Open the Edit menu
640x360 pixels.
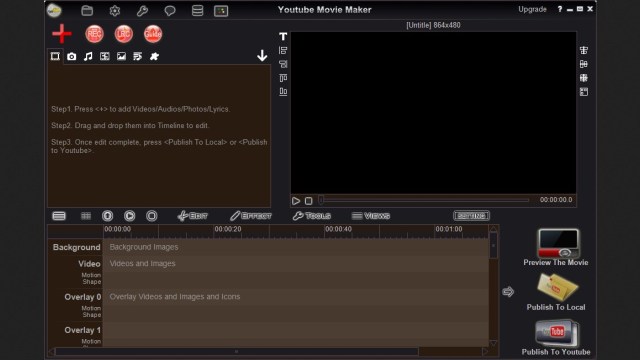click(193, 216)
